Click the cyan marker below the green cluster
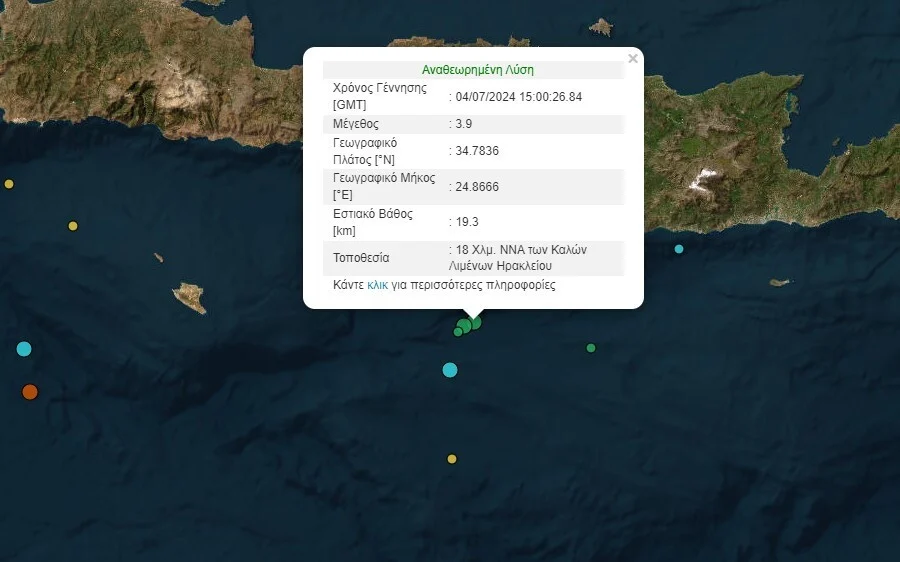 click(450, 370)
